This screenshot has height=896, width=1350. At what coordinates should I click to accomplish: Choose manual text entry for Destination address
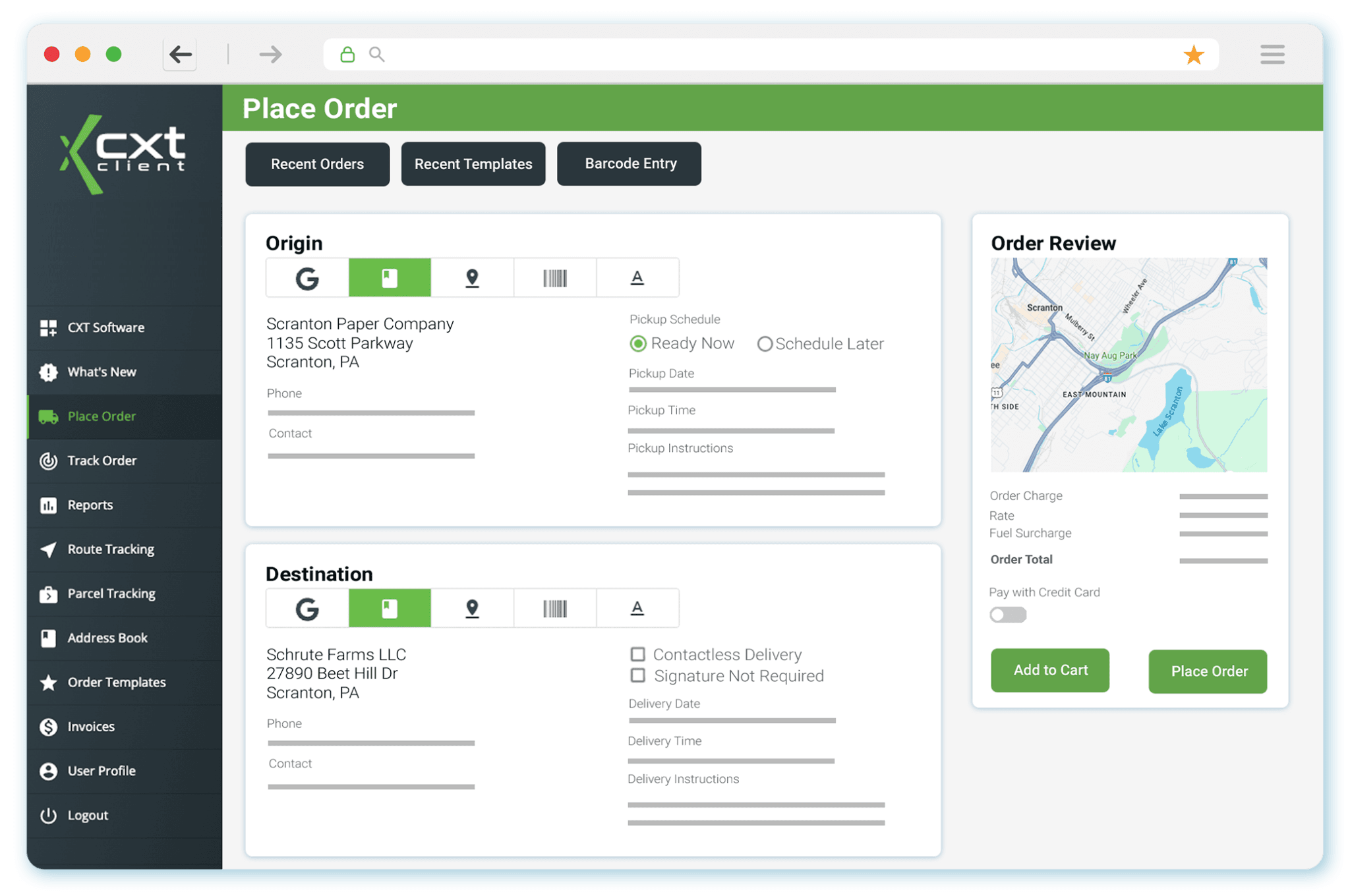[637, 607]
